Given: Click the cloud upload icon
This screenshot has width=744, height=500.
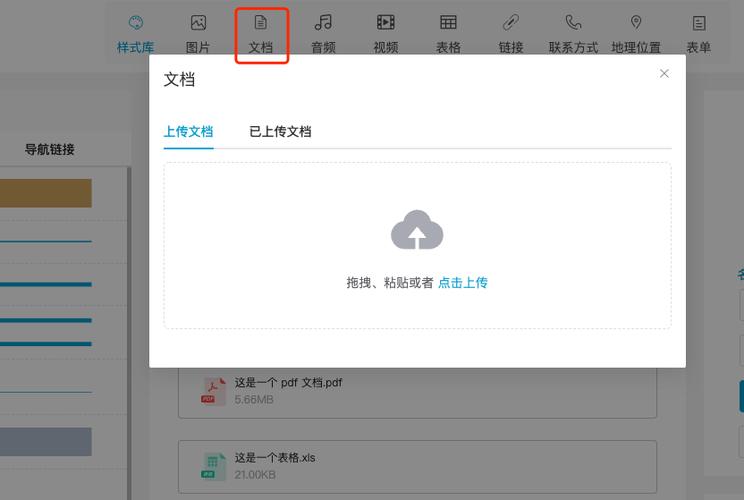Looking at the screenshot, I should coord(417,230).
